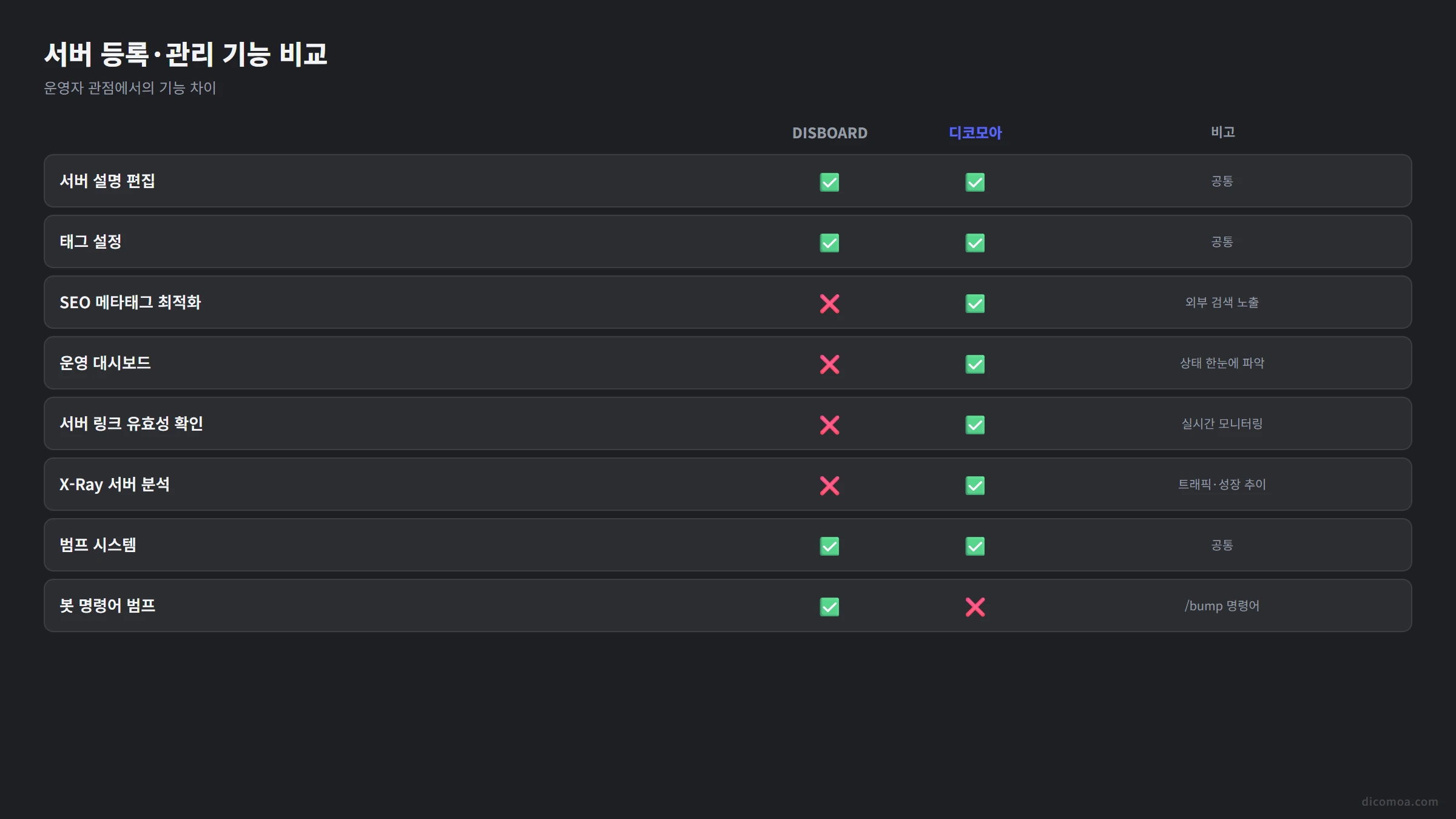Click DISBOARD check icon for 서버 설명 편집

829,182
